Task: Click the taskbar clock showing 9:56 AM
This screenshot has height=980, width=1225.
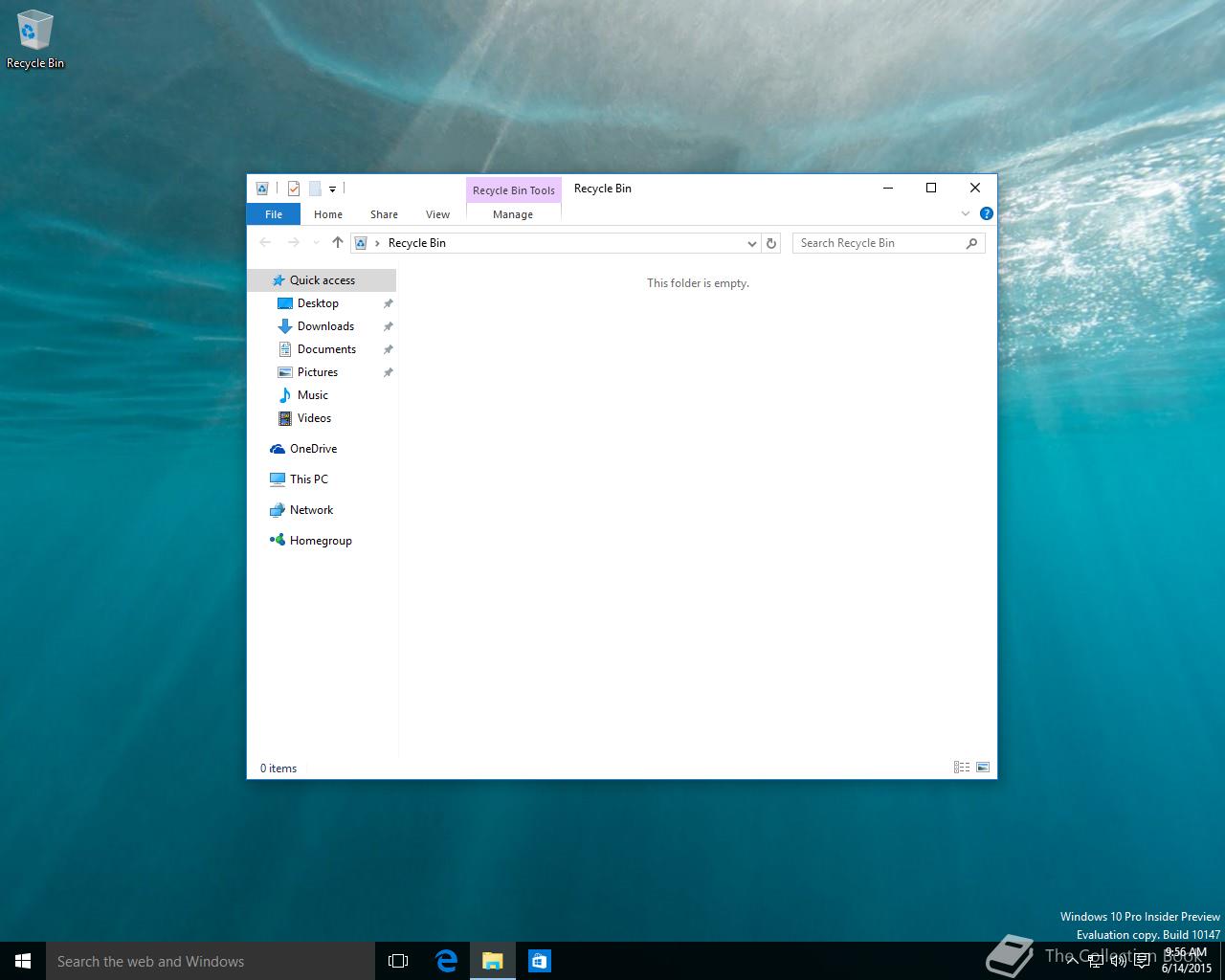Action: tap(1187, 960)
